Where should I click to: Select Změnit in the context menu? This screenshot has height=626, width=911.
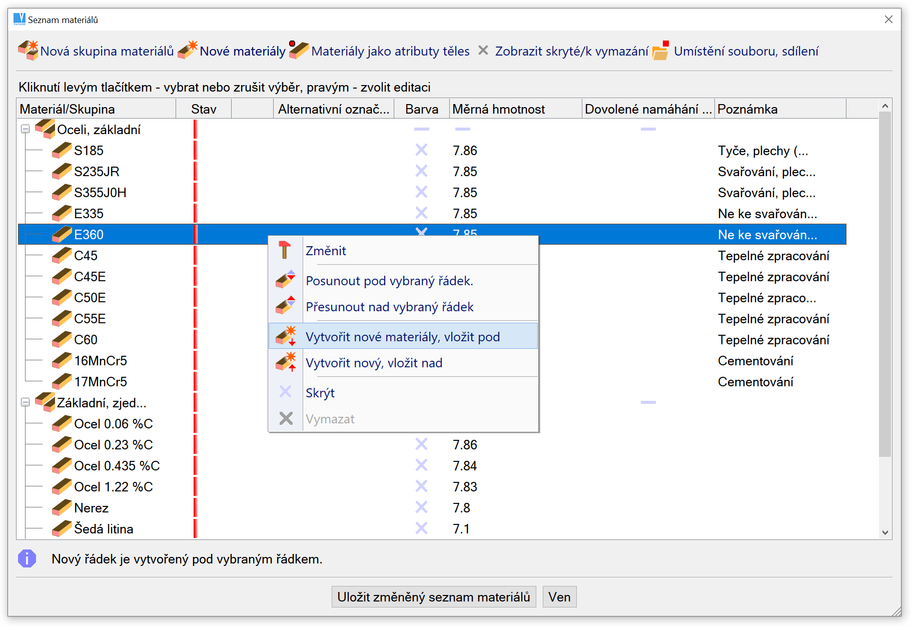326,251
